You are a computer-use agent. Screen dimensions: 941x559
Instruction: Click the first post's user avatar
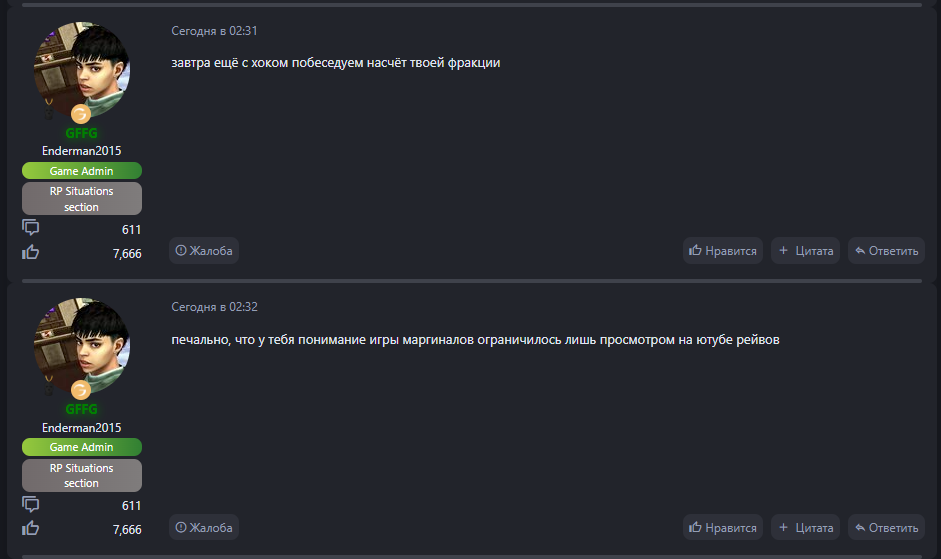(81, 70)
